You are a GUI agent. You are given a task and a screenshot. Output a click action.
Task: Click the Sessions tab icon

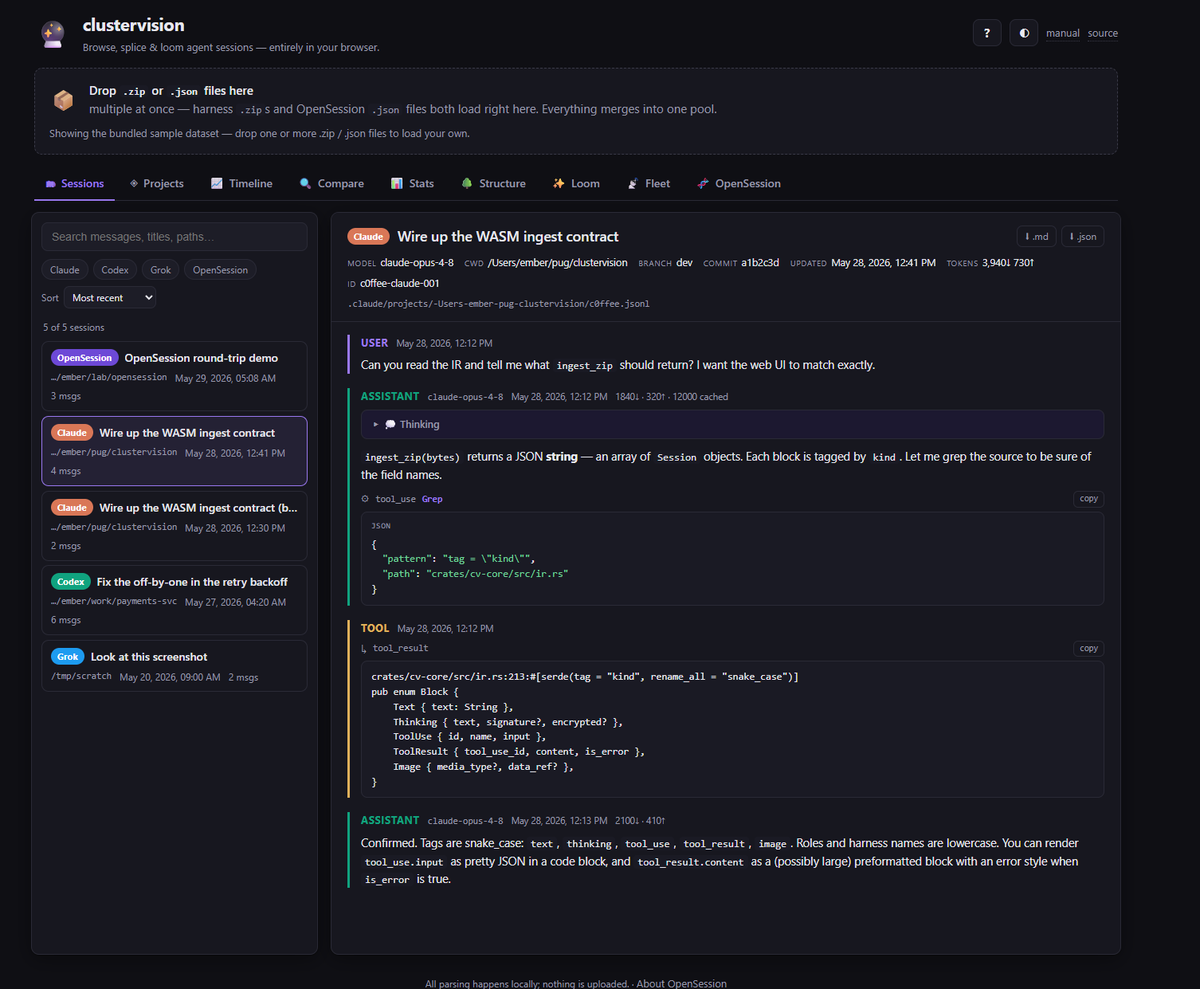[x=51, y=184]
